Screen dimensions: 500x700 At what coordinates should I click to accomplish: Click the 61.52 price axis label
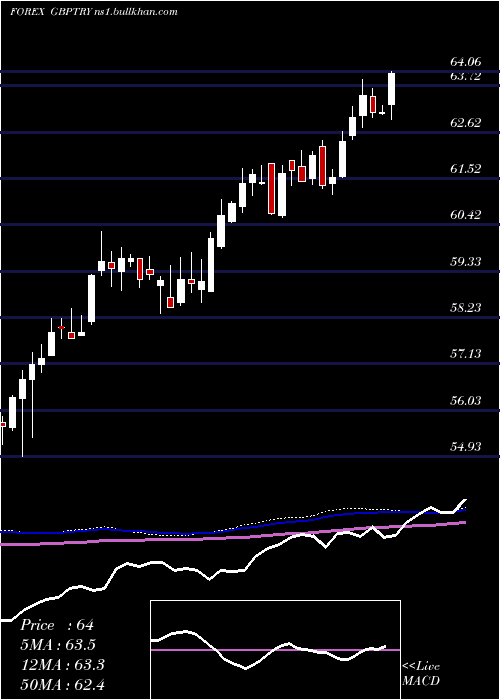click(466, 169)
